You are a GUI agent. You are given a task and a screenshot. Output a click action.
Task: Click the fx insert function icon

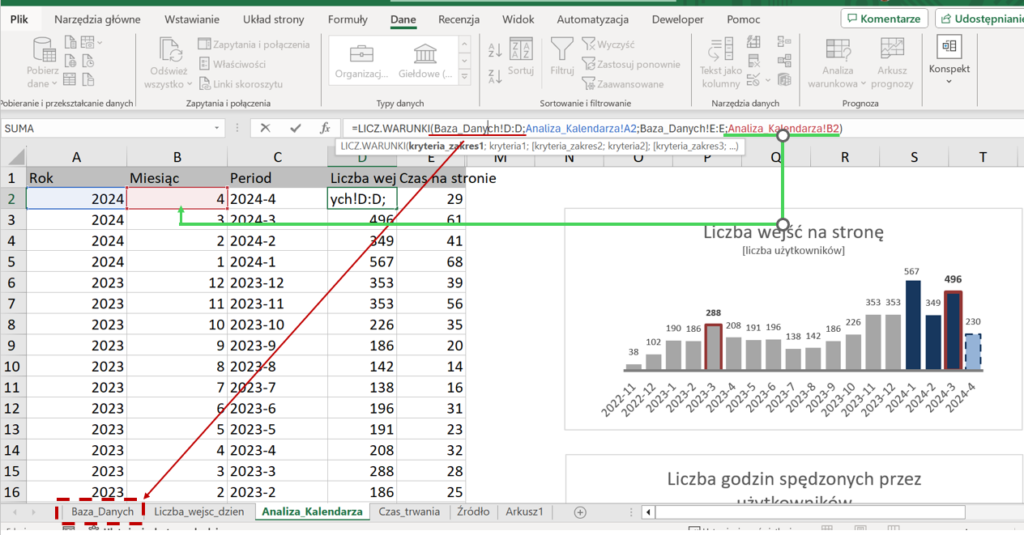325,128
